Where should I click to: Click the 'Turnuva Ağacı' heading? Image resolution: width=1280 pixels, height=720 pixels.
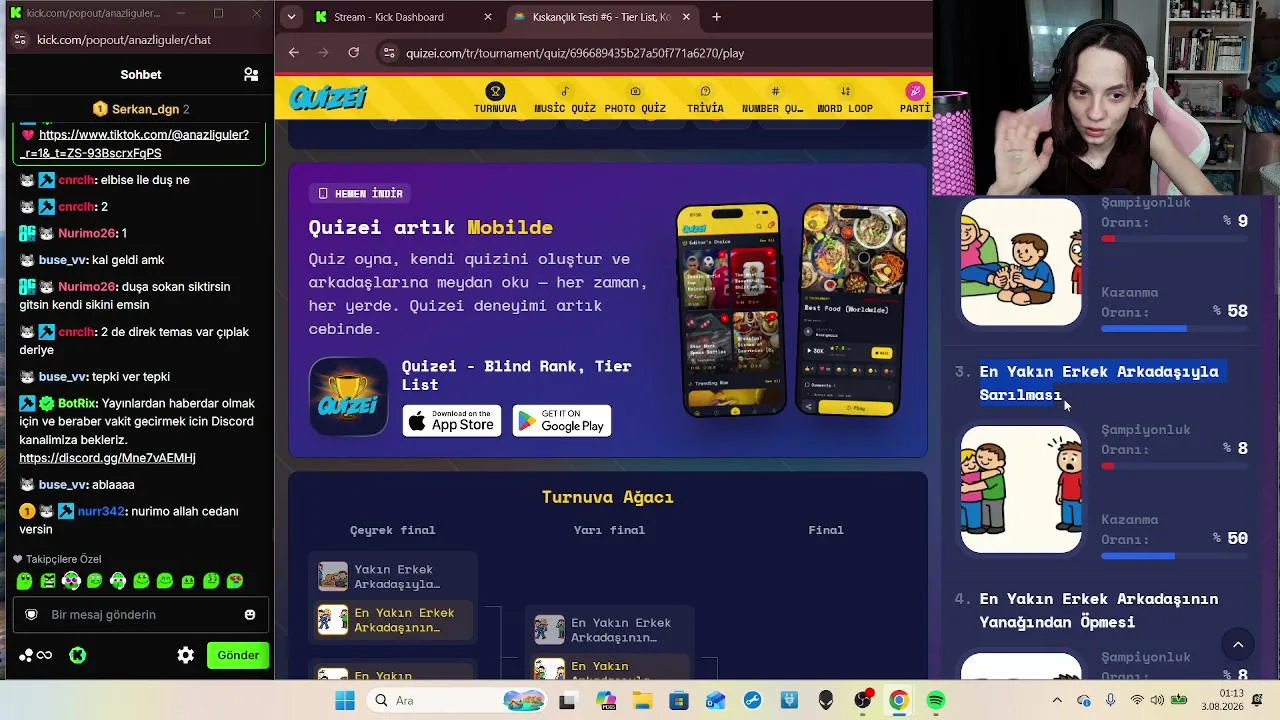608,497
